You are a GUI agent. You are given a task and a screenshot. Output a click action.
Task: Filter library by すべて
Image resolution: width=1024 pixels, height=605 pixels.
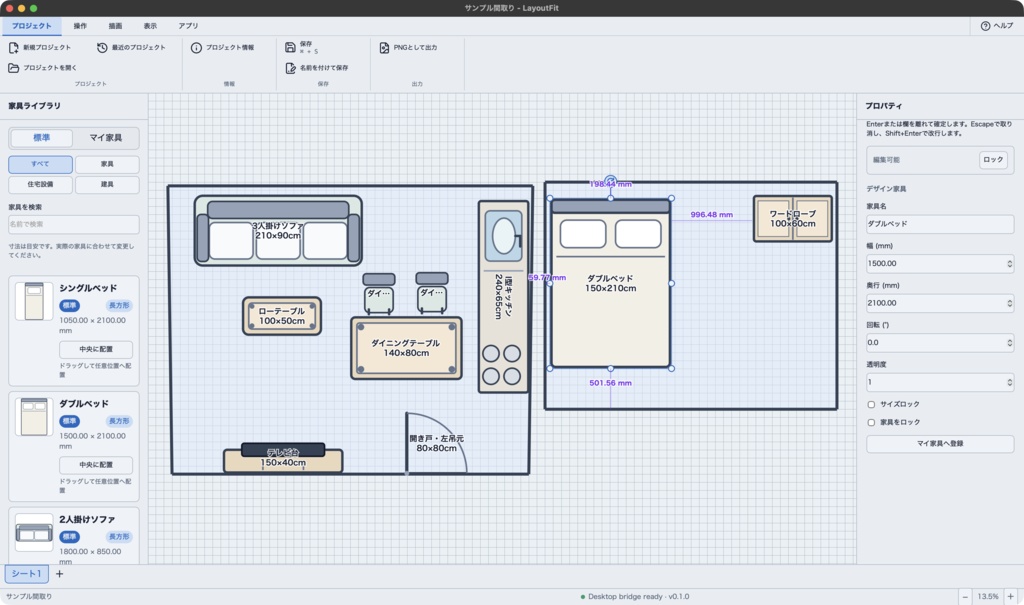[x=40, y=164]
